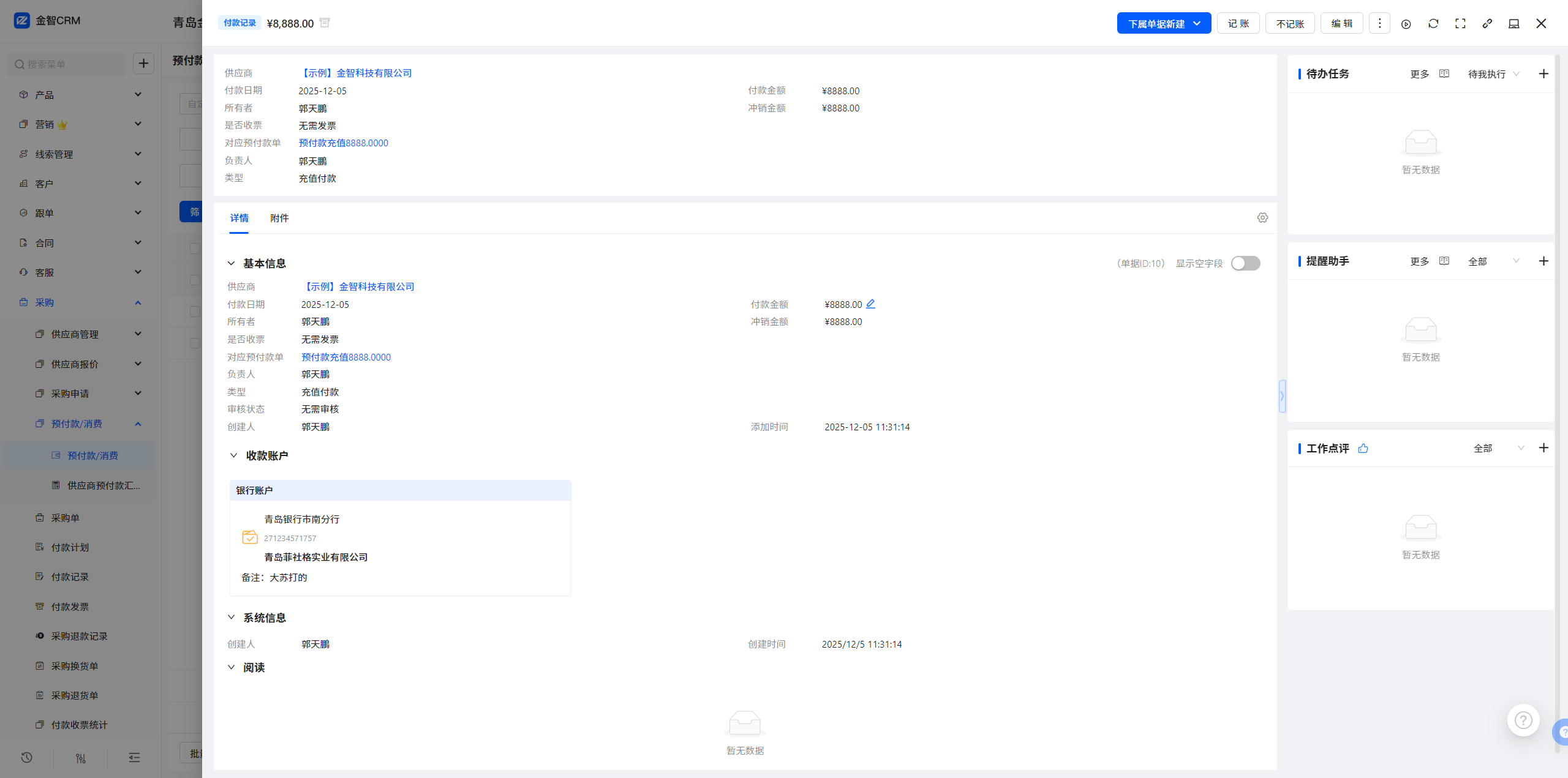Open detail settings gear icon
1568x778 pixels.
pos(1262,218)
